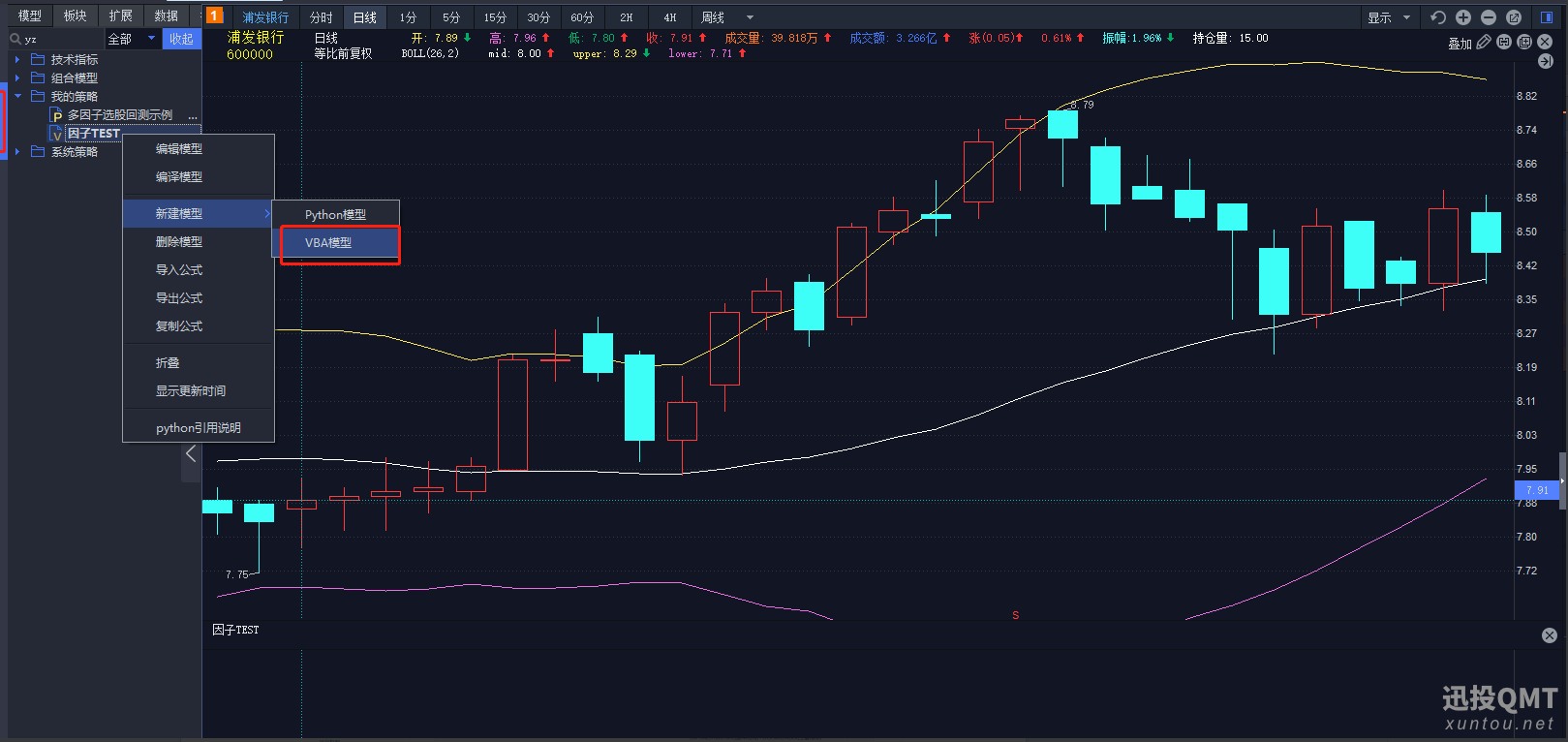Select 1分 chart period
Image resolution: width=1568 pixels, height=742 pixels.
click(408, 17)
